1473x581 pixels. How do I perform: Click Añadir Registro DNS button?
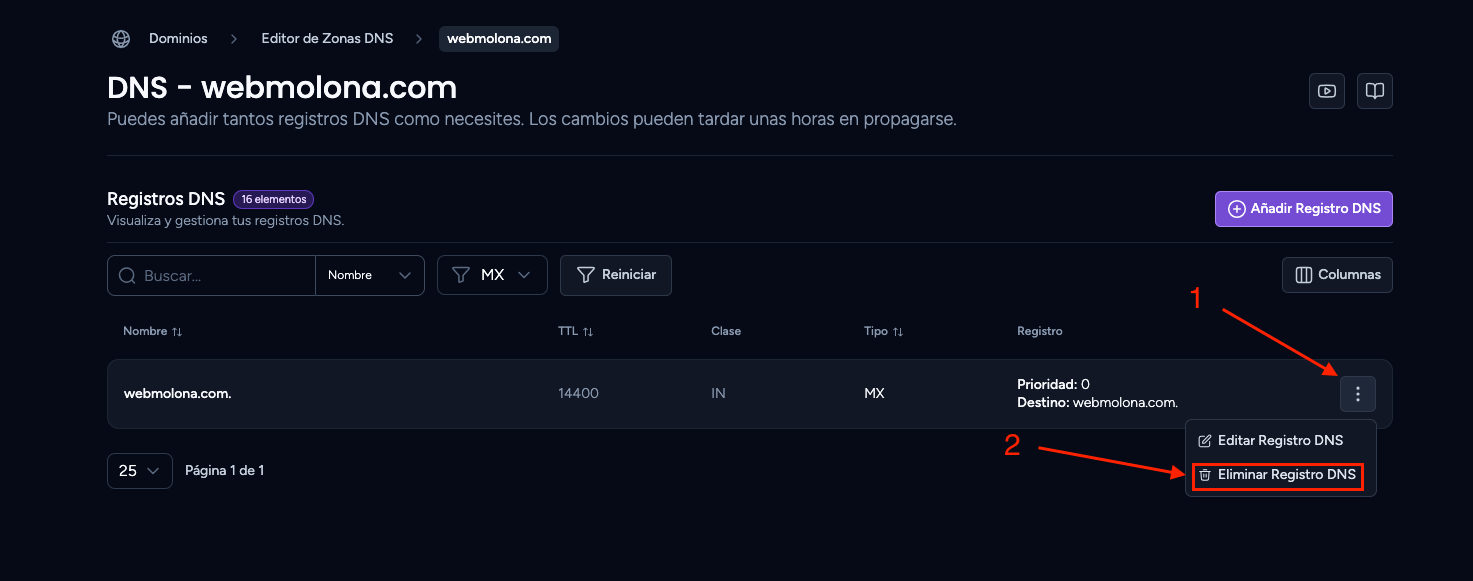click(x=1304, y=209)
